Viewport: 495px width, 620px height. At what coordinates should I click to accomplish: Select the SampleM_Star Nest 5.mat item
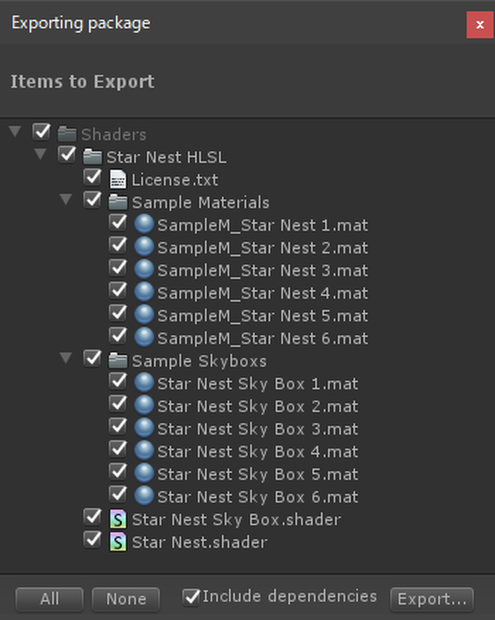click(263, 316)
